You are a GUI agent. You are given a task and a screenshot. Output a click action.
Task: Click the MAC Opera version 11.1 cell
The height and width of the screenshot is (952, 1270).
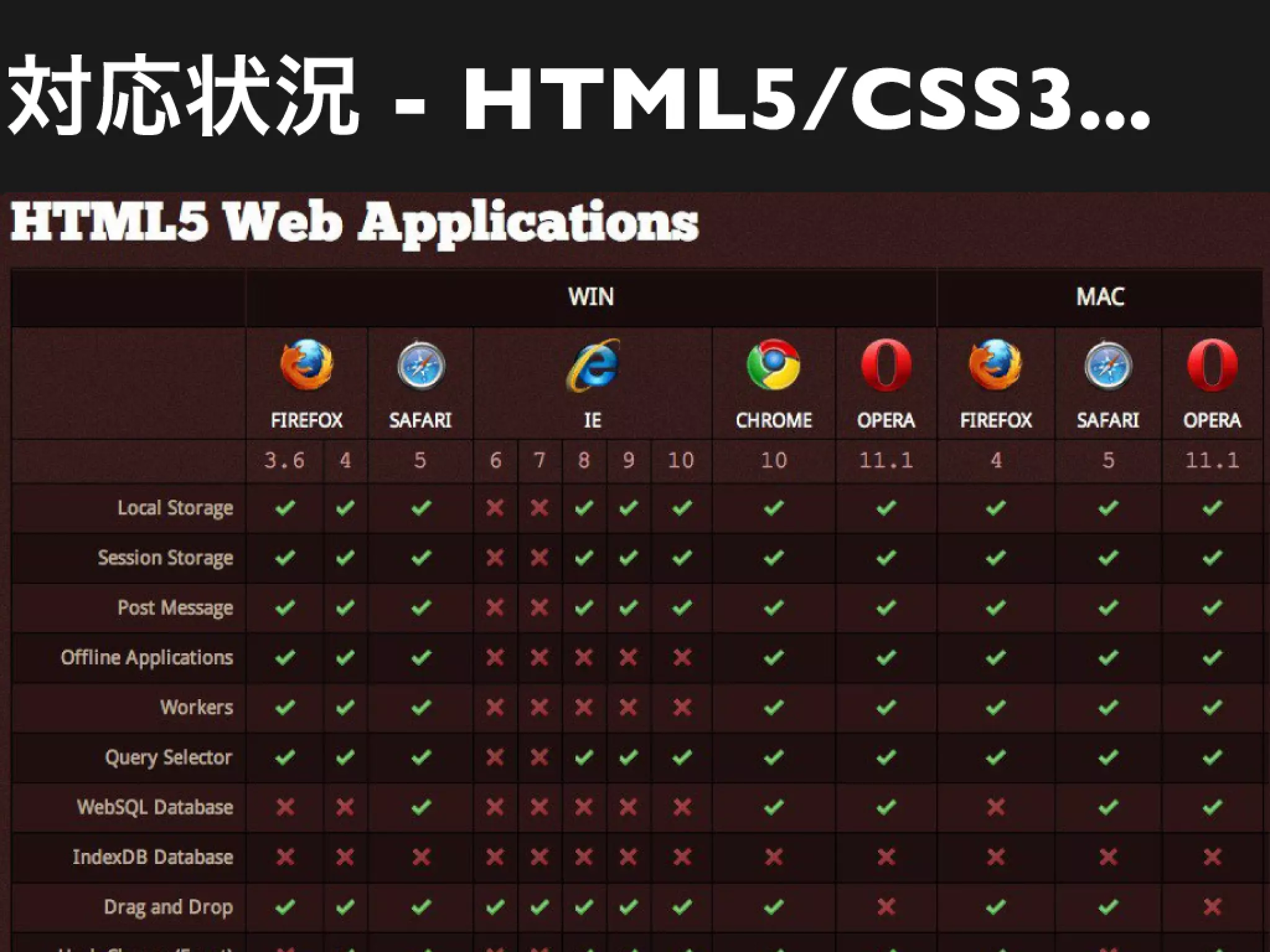pos(1212,461)
